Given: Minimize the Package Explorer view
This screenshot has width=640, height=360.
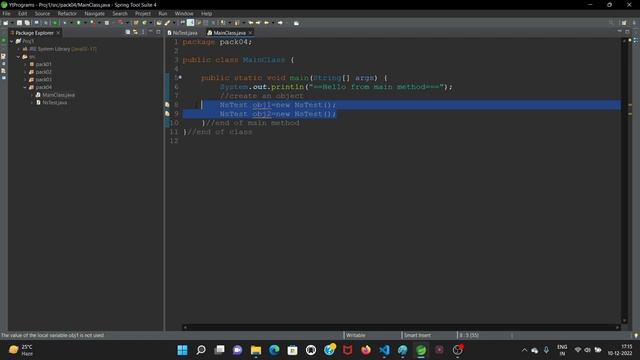Looking at the screenshot, I should tap(151, 32).
